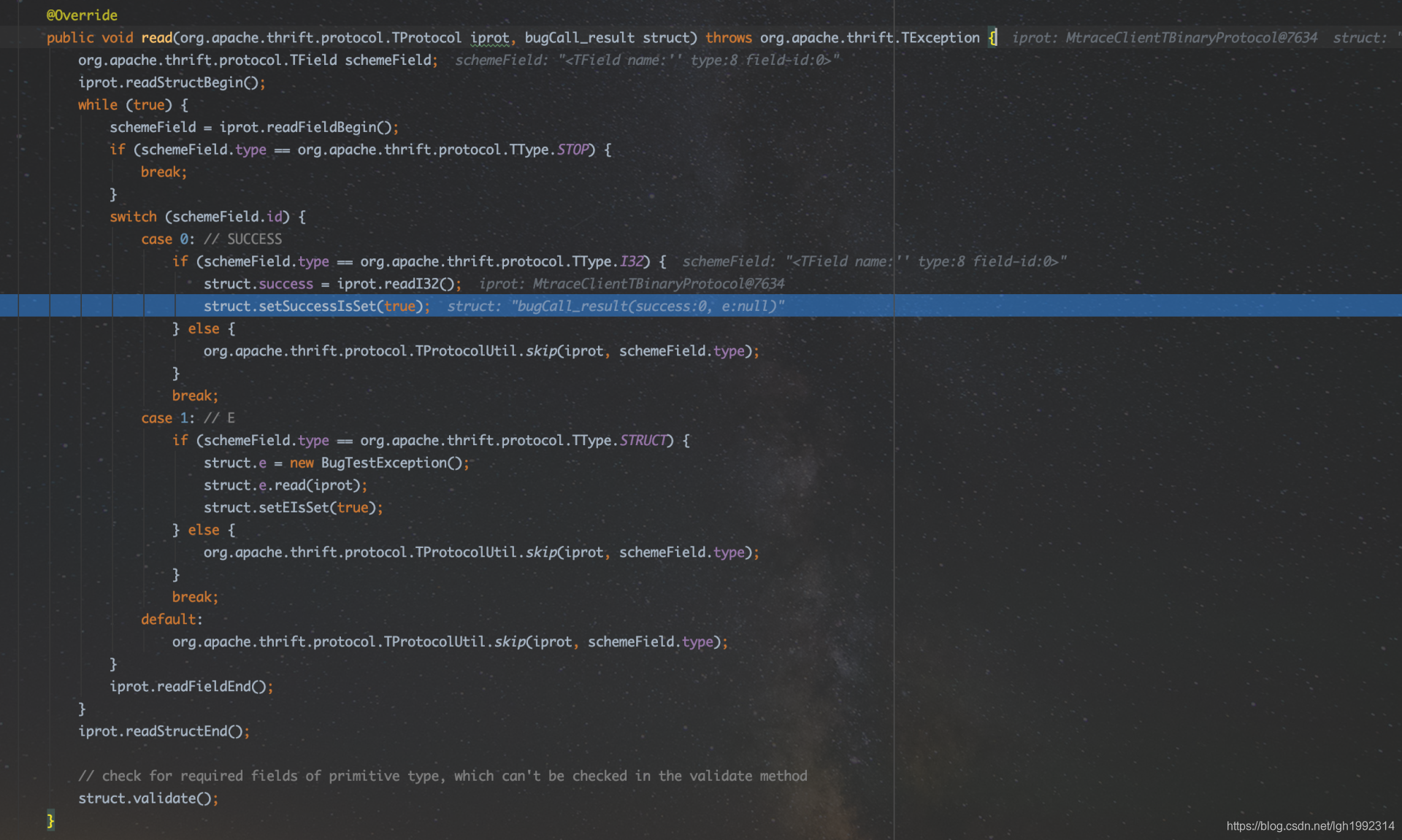Click the case 0 SUCCESS label

211,239
